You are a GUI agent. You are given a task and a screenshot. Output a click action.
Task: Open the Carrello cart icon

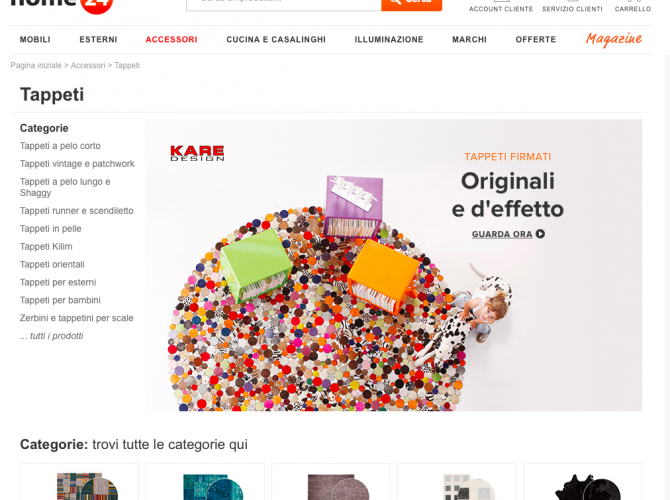point(633,1)
